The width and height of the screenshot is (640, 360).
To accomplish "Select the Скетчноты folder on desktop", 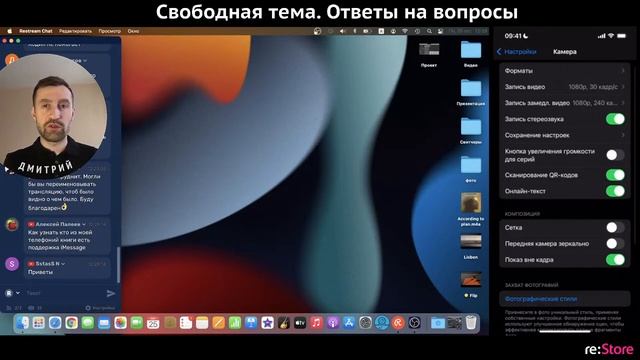I will pos(471,127).
